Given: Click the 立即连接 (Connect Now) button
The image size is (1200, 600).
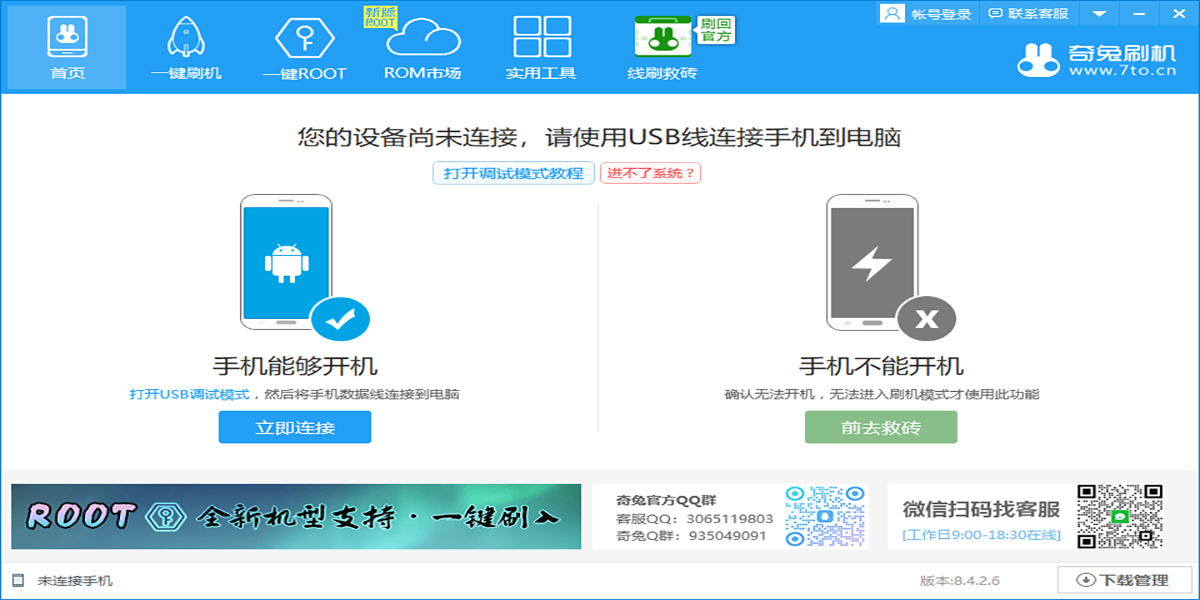Looking at the screenshot, I should point(294,427).
